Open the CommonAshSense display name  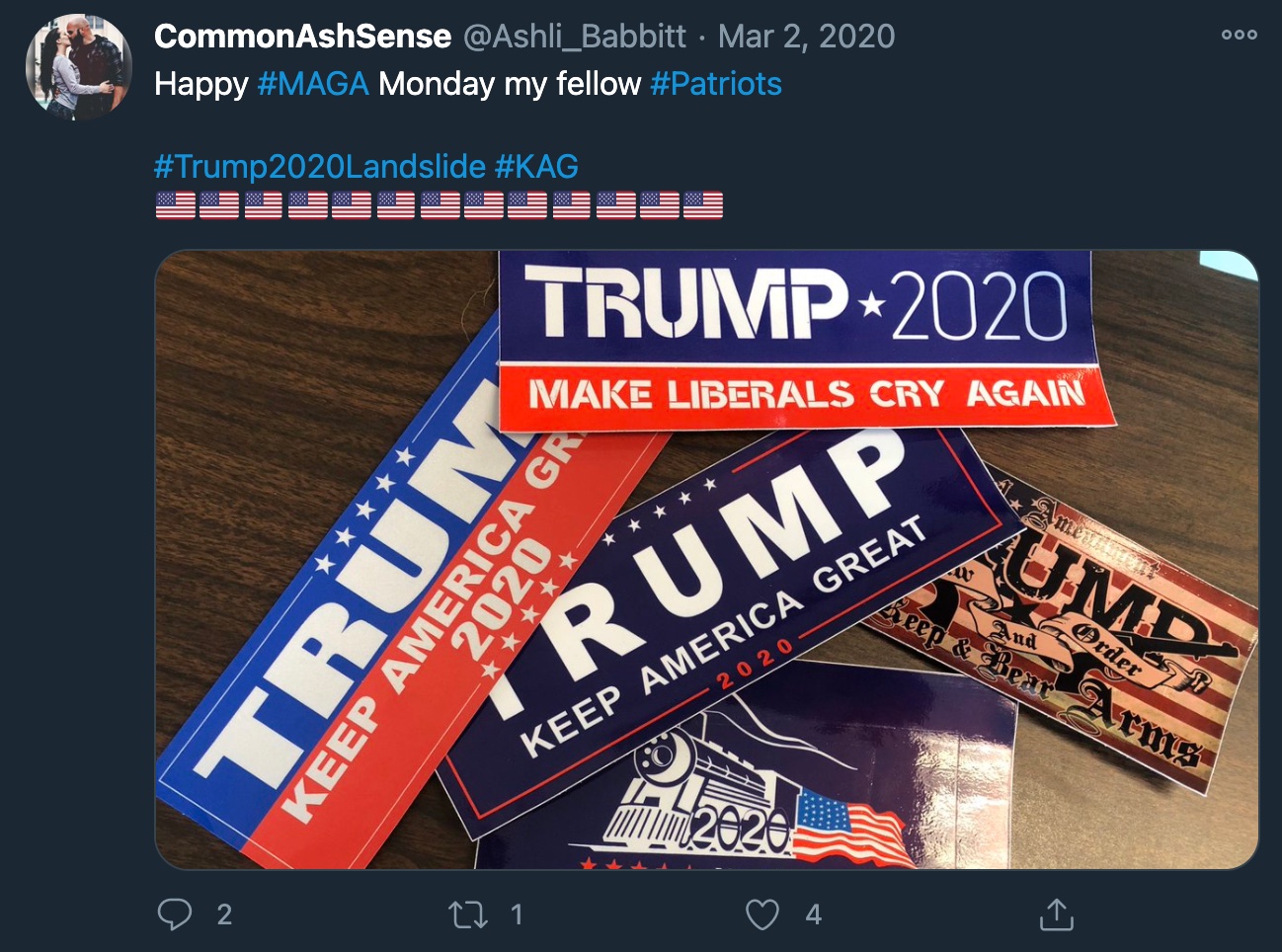[302, 37]
